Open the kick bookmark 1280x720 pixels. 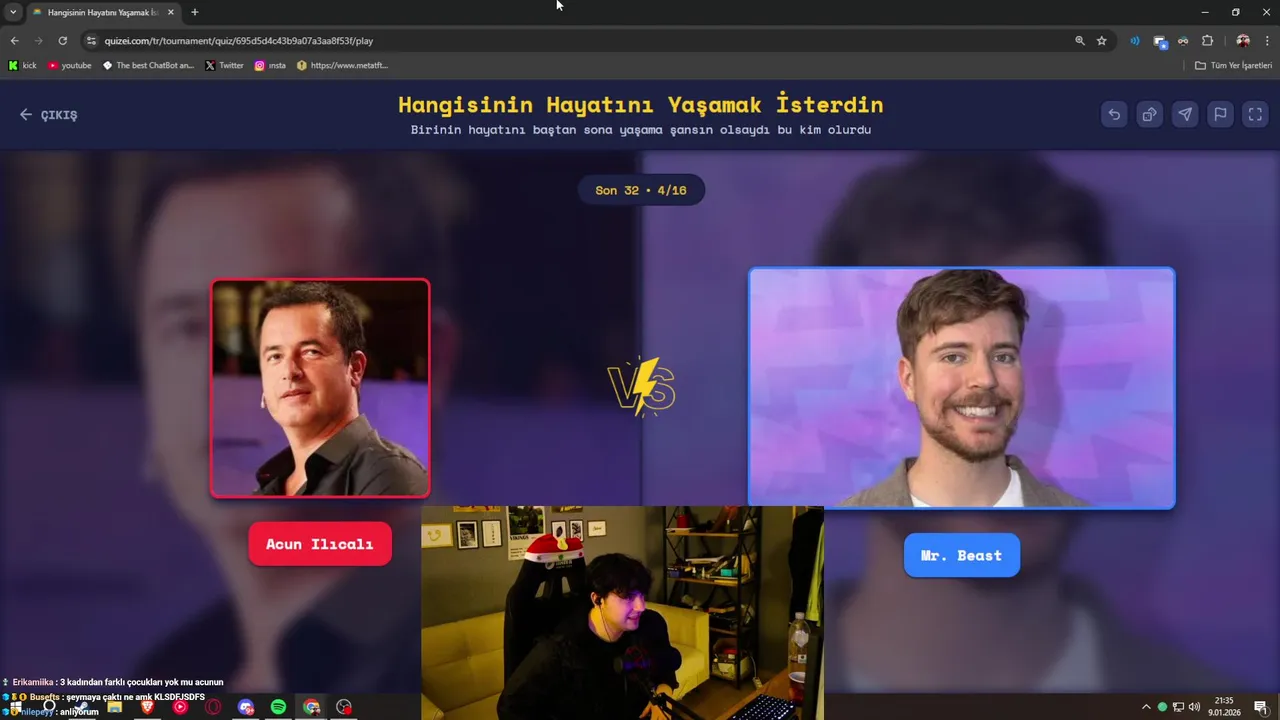22,65
